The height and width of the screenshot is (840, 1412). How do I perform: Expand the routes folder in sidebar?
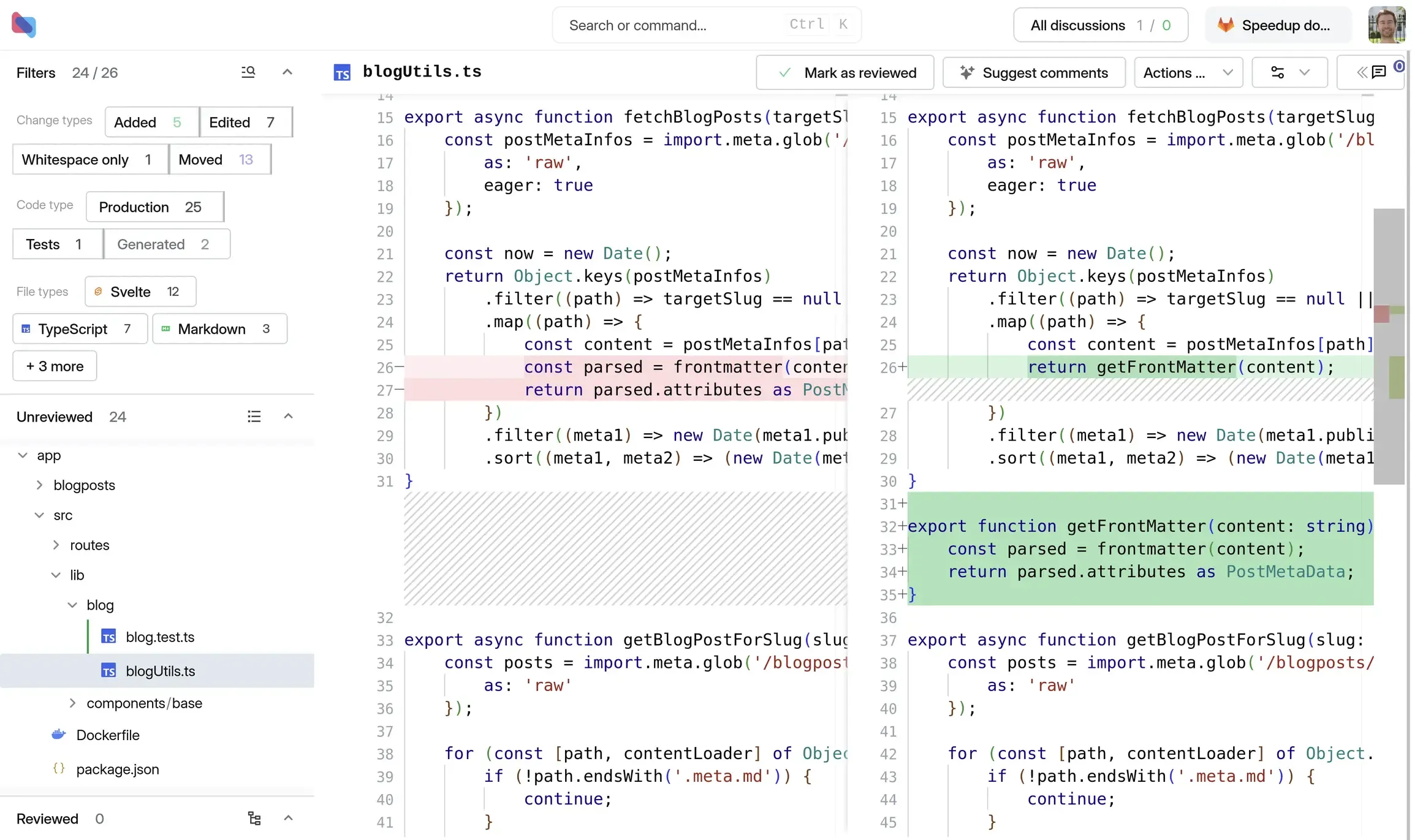click(55, 544)
